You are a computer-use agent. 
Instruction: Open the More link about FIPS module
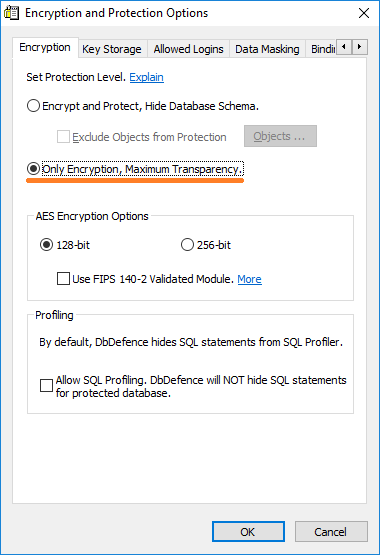tap(249, 279)
